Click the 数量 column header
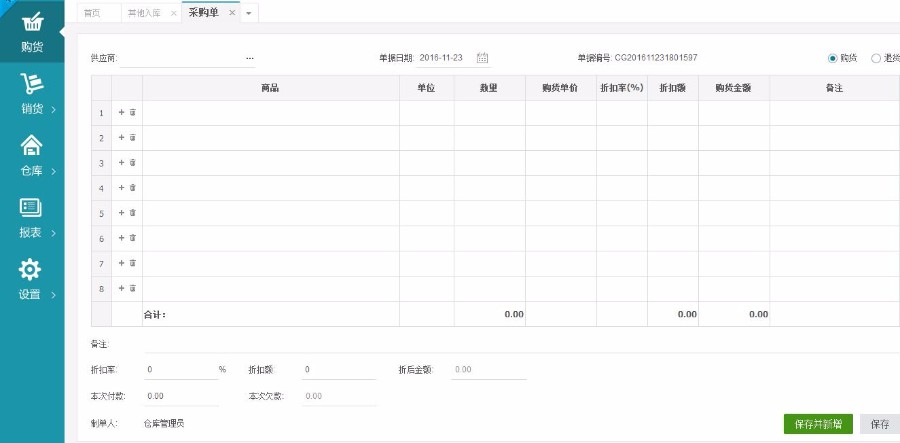This screenshot has height=443, width=900. coord(490,88)
